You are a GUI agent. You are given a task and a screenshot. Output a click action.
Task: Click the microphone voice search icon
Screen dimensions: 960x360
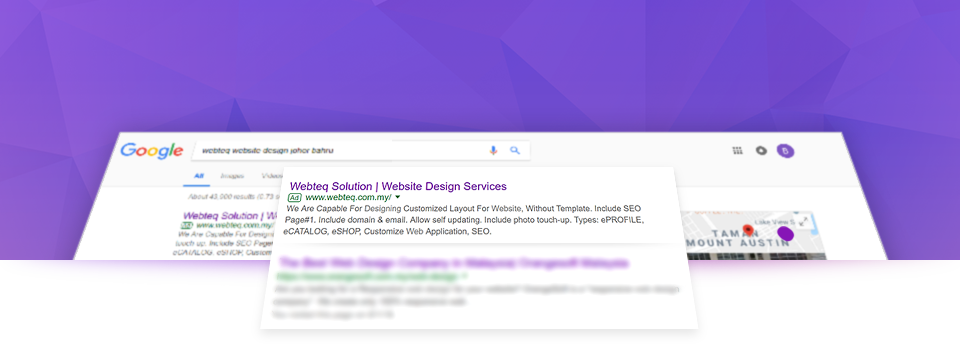tap(493, 150)
